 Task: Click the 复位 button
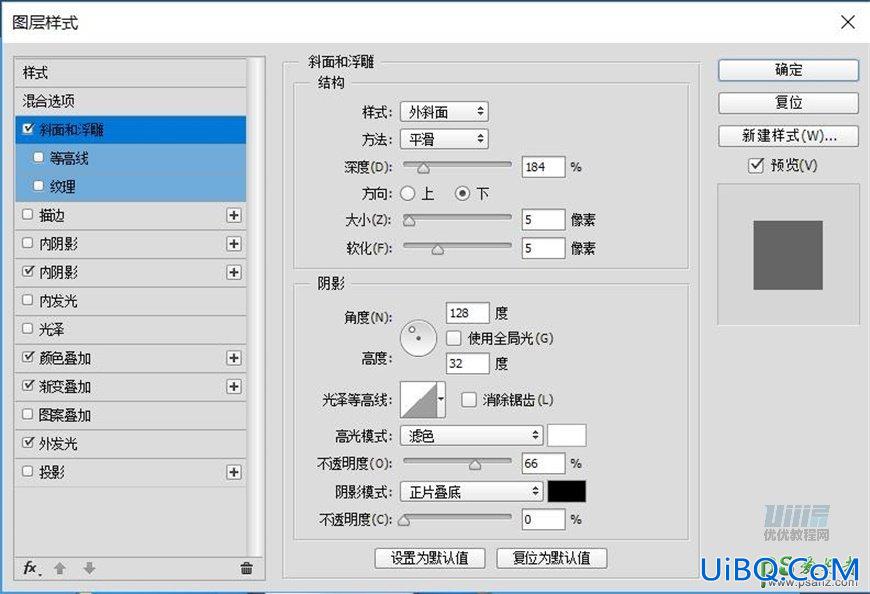(x=788, y=103)
